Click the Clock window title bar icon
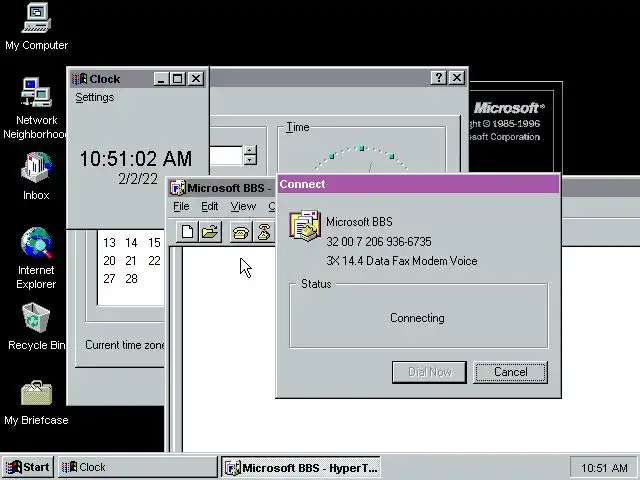 point(80,79)
